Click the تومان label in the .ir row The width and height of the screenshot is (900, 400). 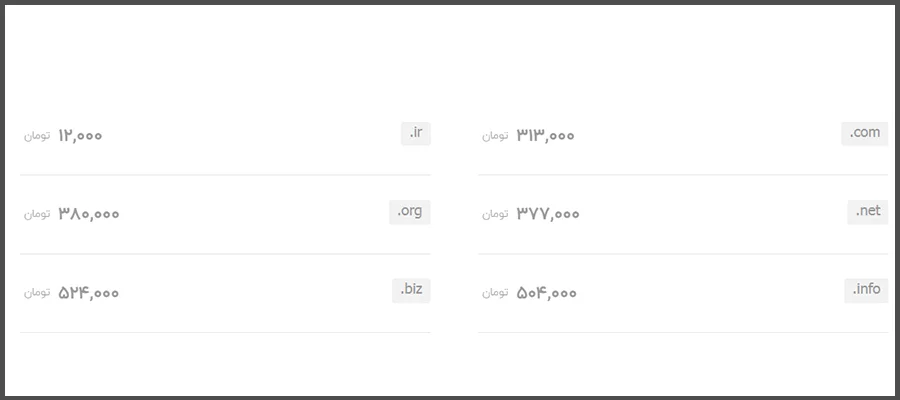(37, 137)
